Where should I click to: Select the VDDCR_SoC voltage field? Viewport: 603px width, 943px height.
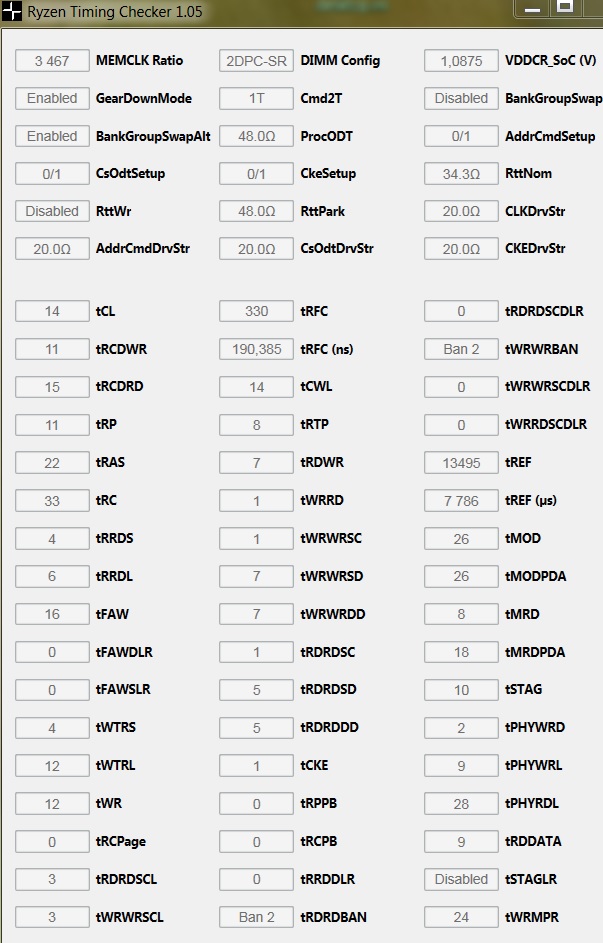(461, 61)
